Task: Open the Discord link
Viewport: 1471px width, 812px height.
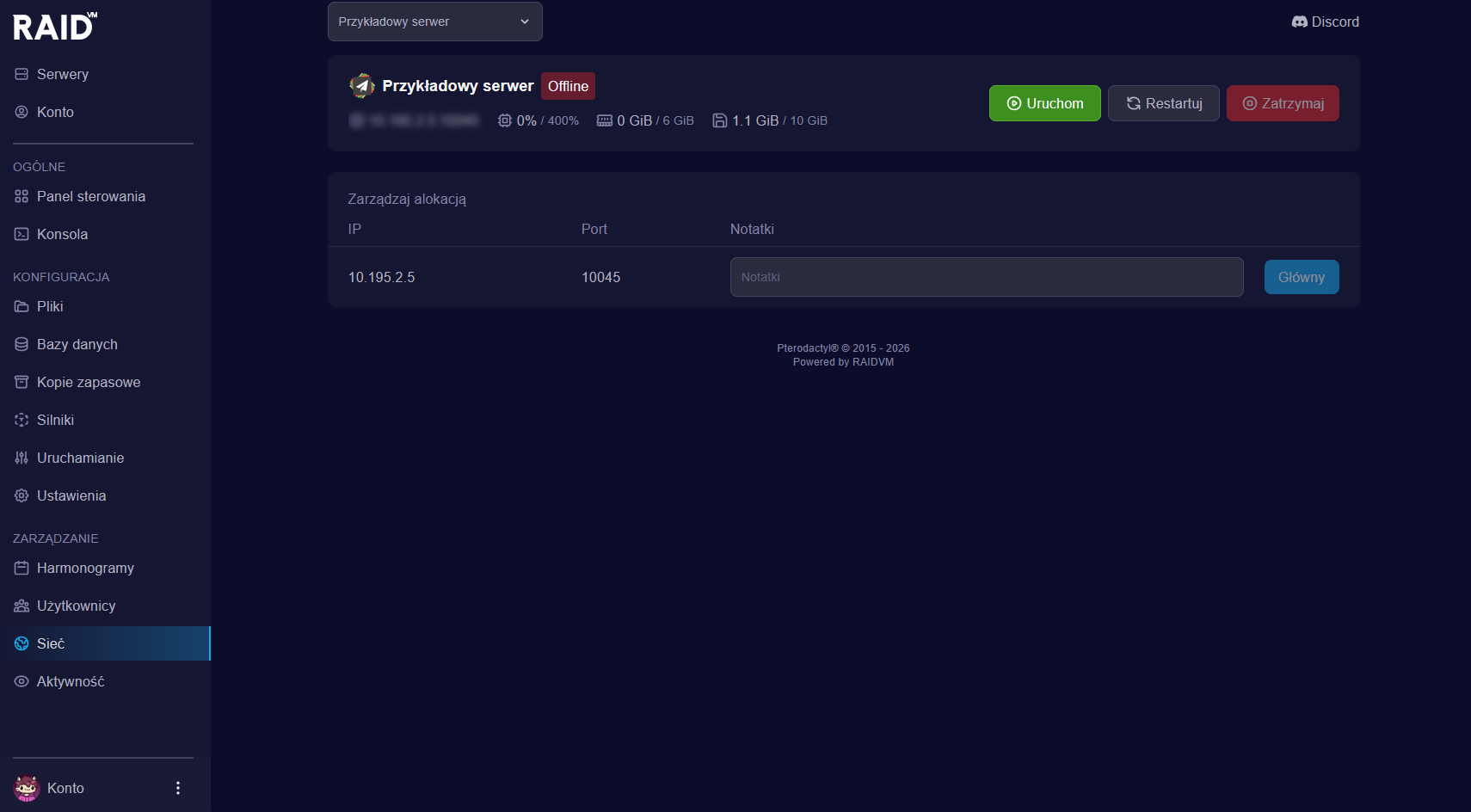Action: (x=1325, y=22)
